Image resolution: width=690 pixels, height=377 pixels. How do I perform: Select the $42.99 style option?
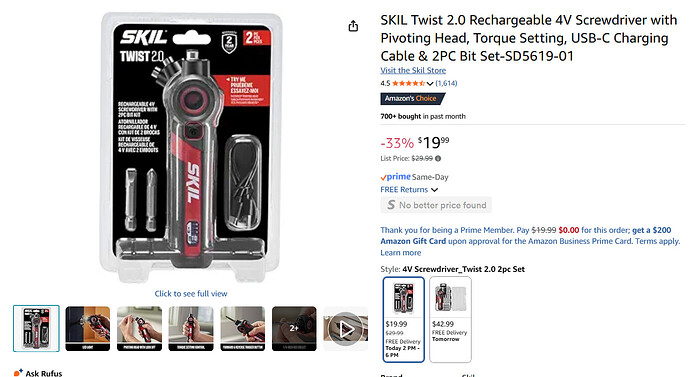(x=450, y=319)
